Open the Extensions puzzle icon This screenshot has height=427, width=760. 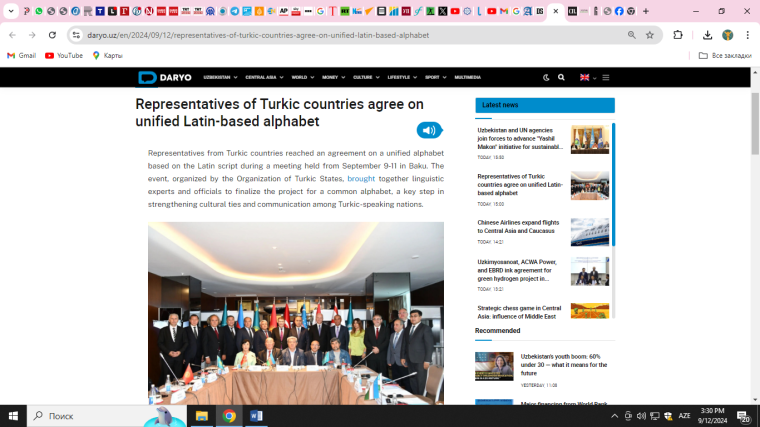[x=678, y=35]
